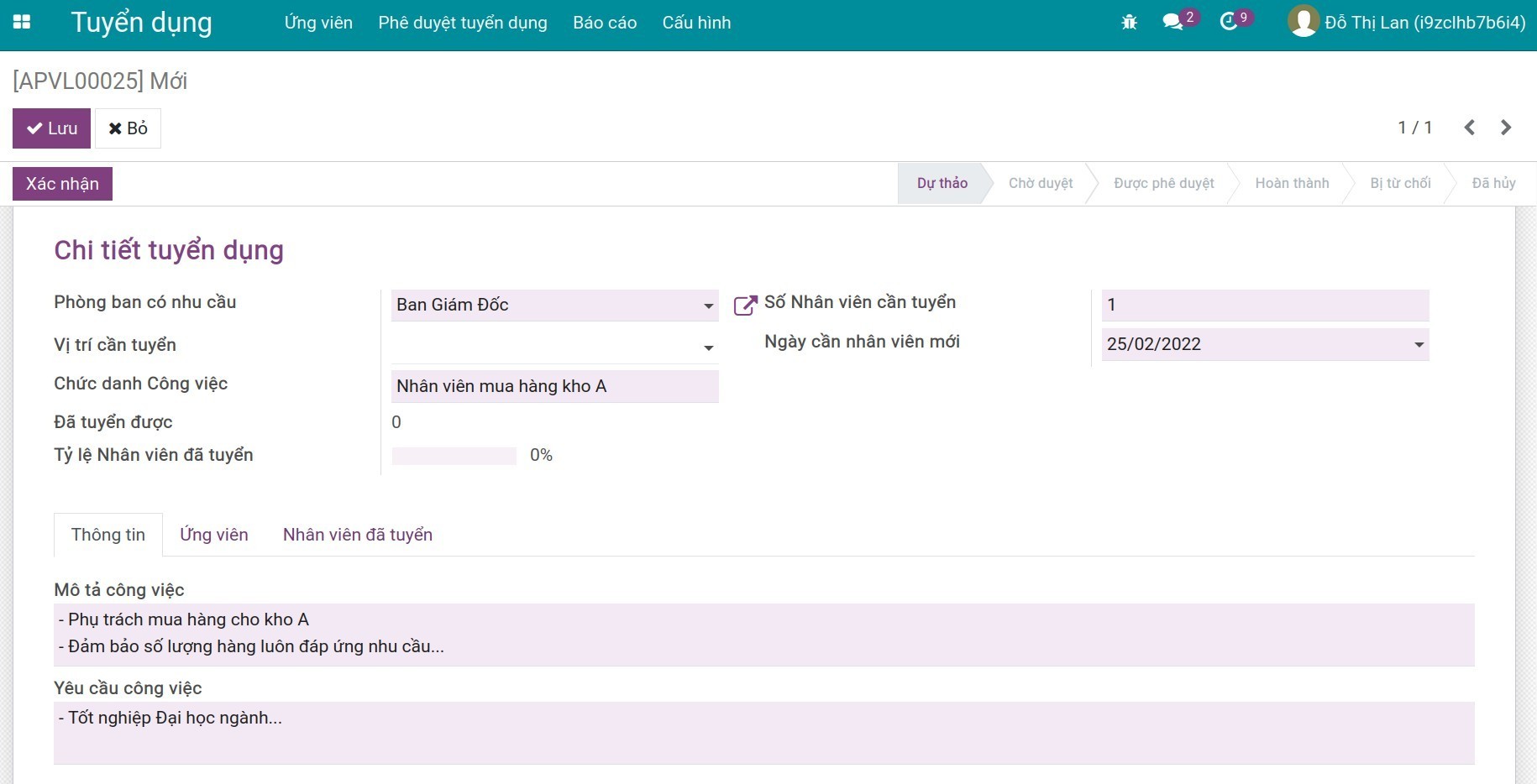The height and width of the screenshot is (784, 1537).
Task: Click the Tỷ lệ Nhân viên progress bar
Action: pyautogui.click(x=454, y=456)
